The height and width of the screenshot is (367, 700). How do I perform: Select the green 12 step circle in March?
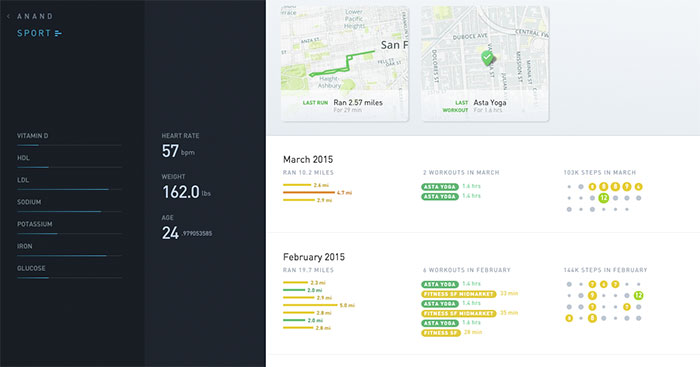click(604, 198)
